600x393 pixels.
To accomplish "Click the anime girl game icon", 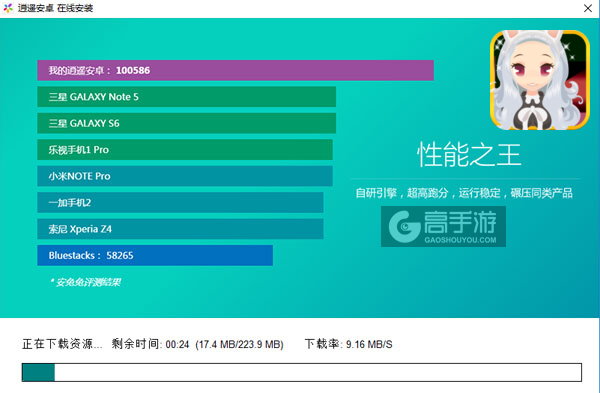I will pyautogui.click(x=540, y=80).
